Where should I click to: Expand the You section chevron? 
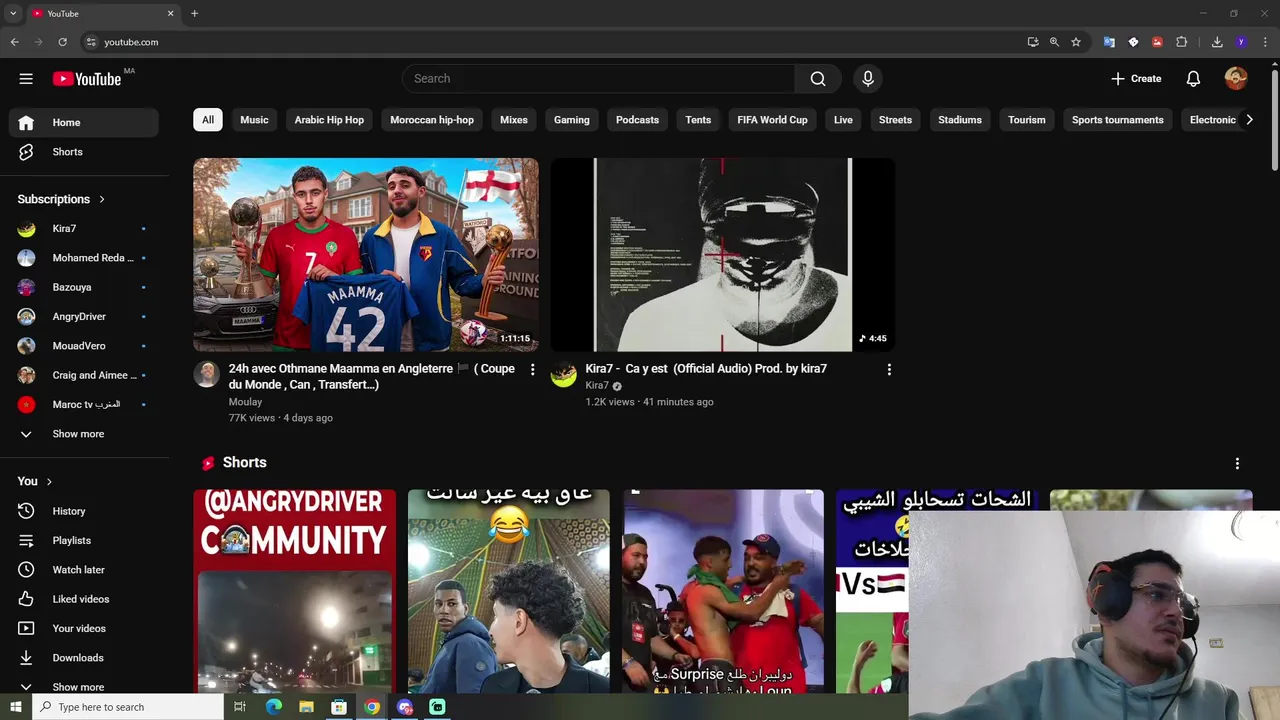coord(49,482)
